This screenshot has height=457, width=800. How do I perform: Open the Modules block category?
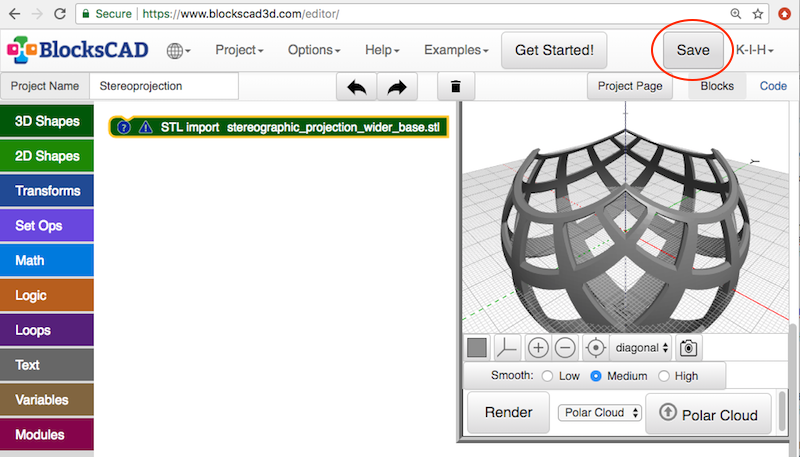pyautogui.click(x=47, y=434)
